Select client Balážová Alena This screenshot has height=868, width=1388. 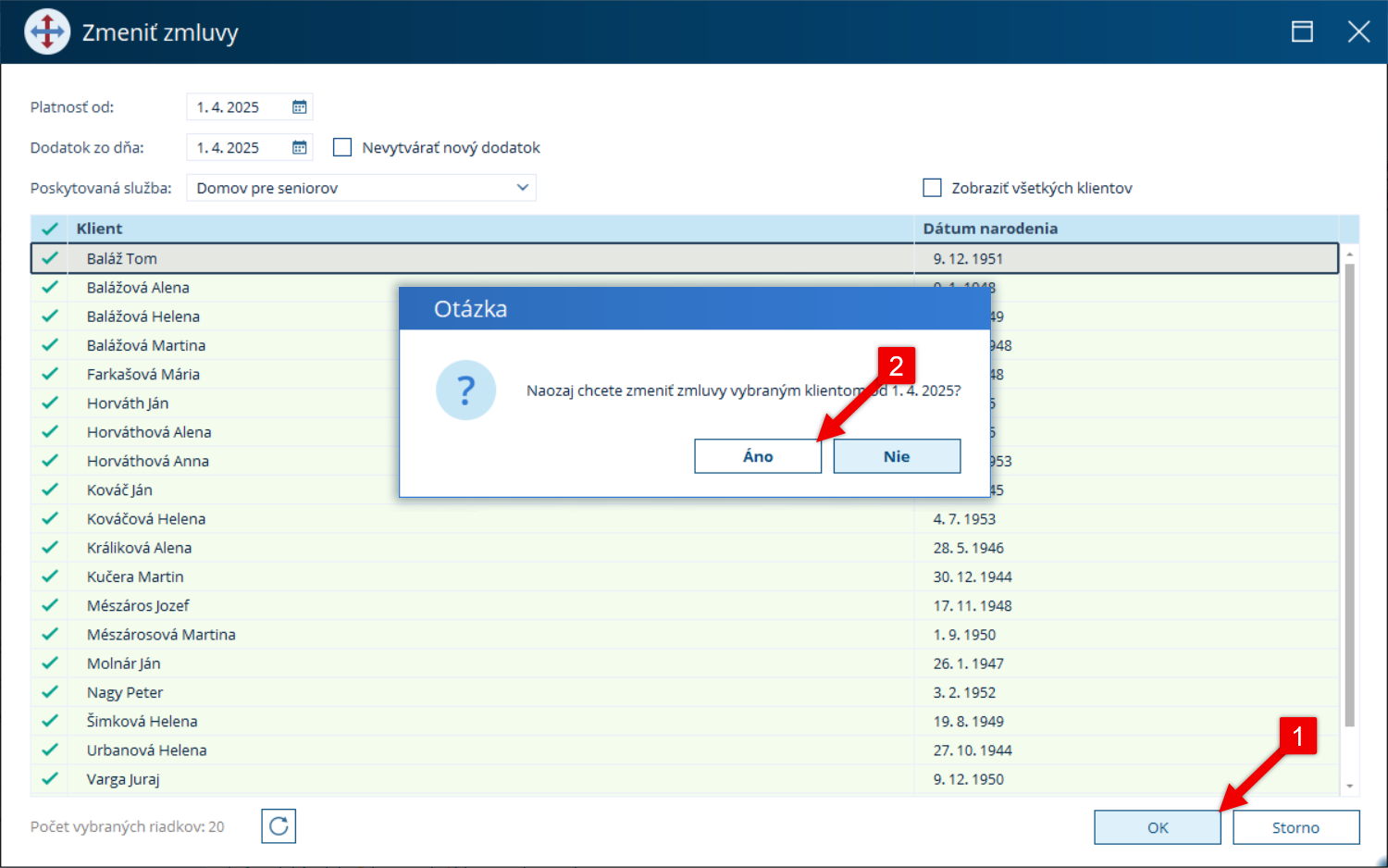tap(138, 288)
